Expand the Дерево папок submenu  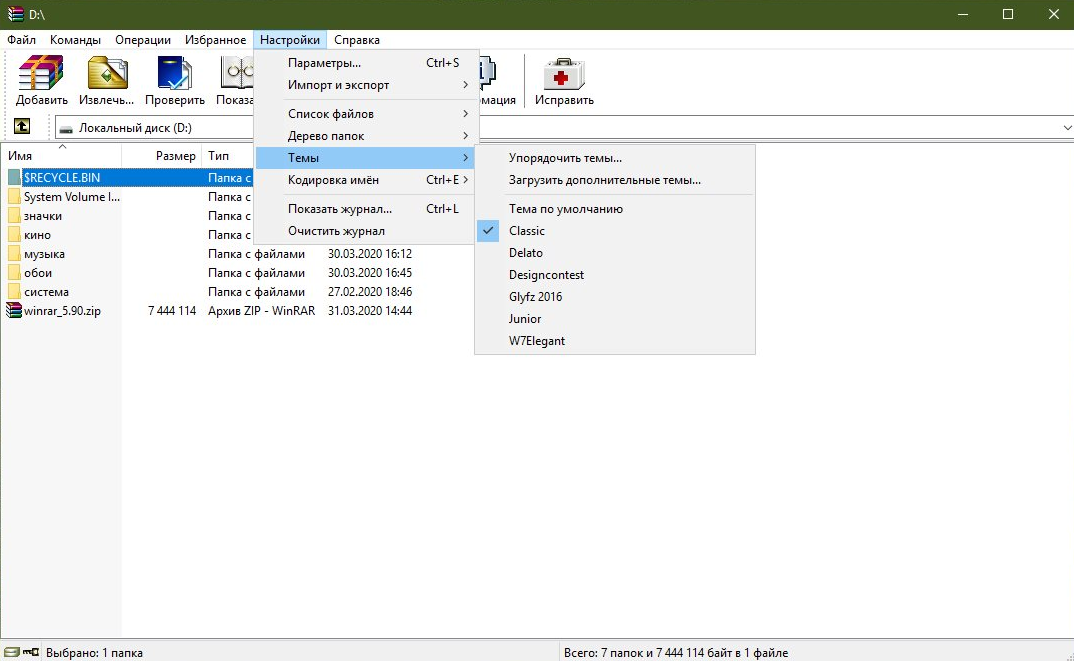pyautogui.click(x=364, y=136)
